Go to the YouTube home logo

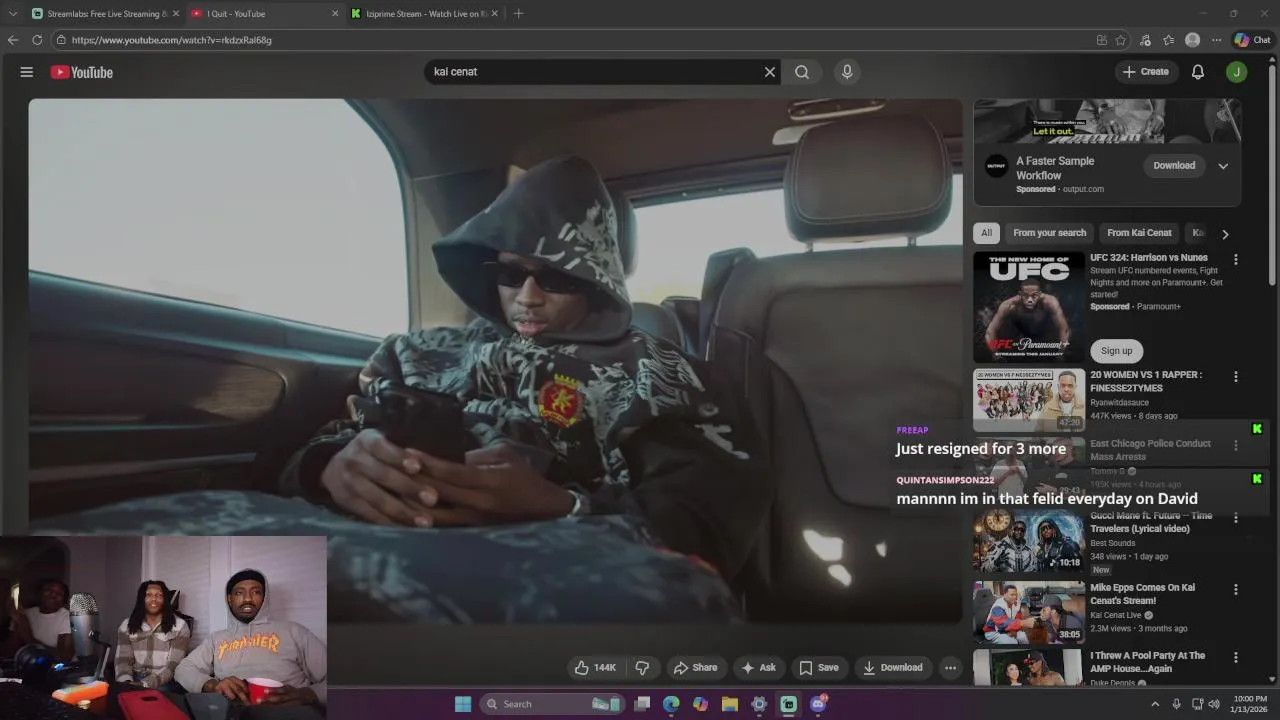tap(82, 72)
